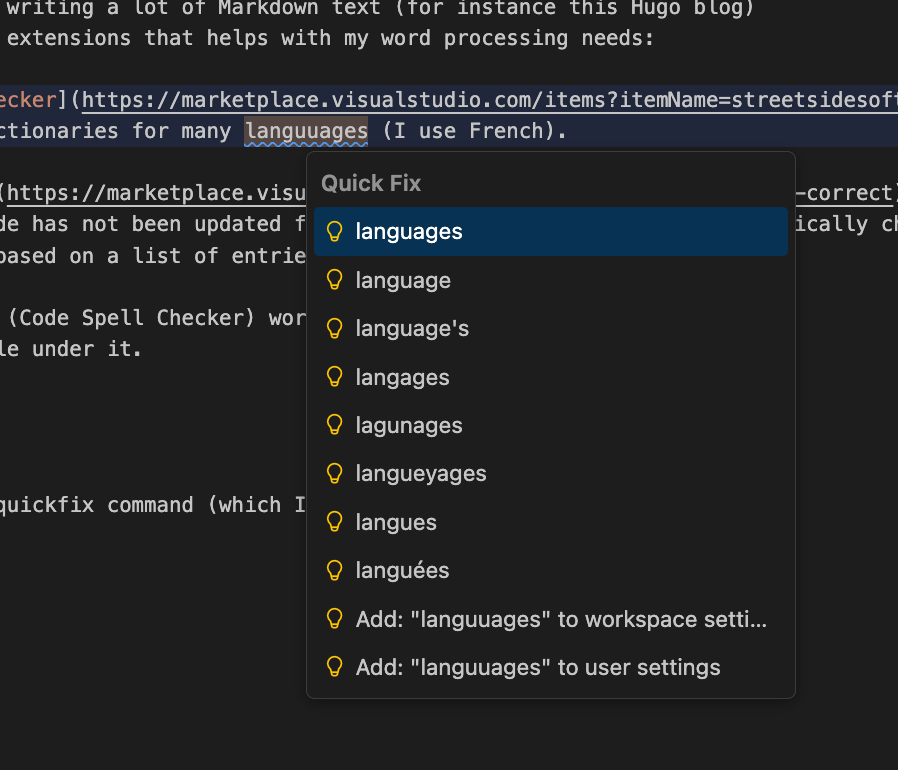
Task: Select the "languages" quick fix suggestion
Action: tap(409, 232)
